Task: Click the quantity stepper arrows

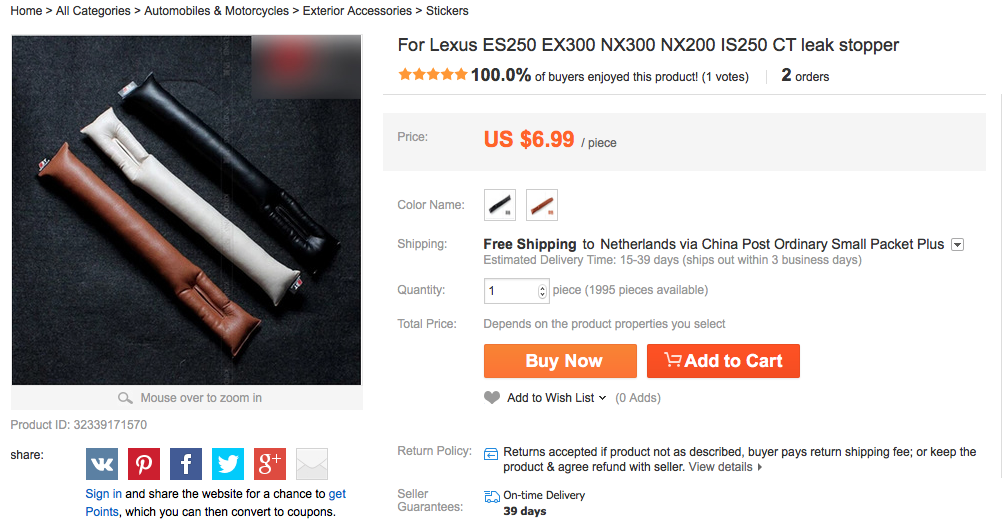Action: (543, 291)
